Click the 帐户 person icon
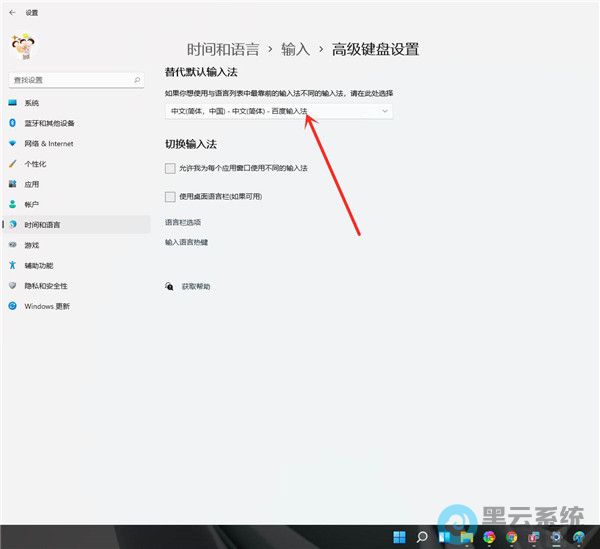Viewport: 600px width, 549px height. point(13,204)
